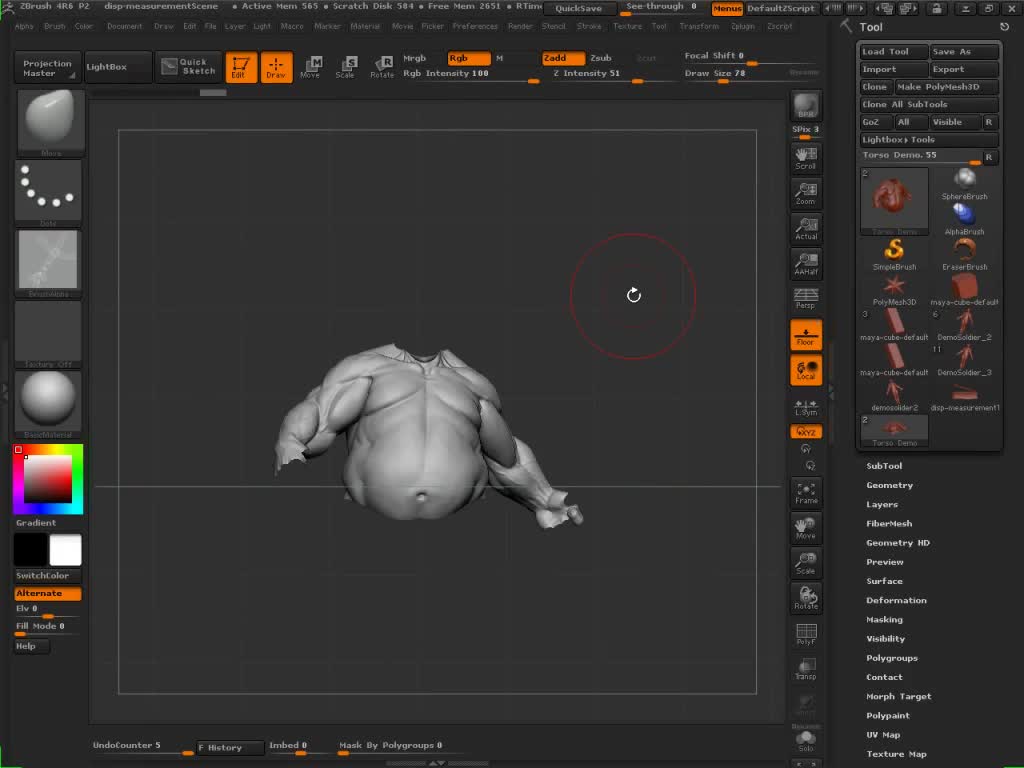This screenshot has width=1024, height=768.
Task: Select the disp-measurement1 tool
Action: [x=964, y=395]
